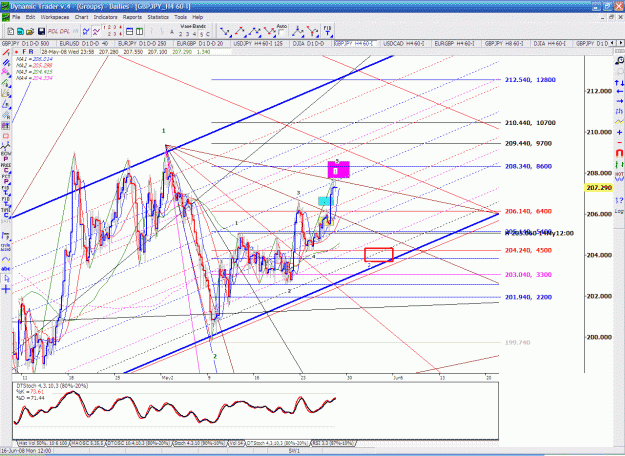Viewport: 625px width, 456px height.
Task: Click the blue plus icon on right panel
Action: point(619,132)
